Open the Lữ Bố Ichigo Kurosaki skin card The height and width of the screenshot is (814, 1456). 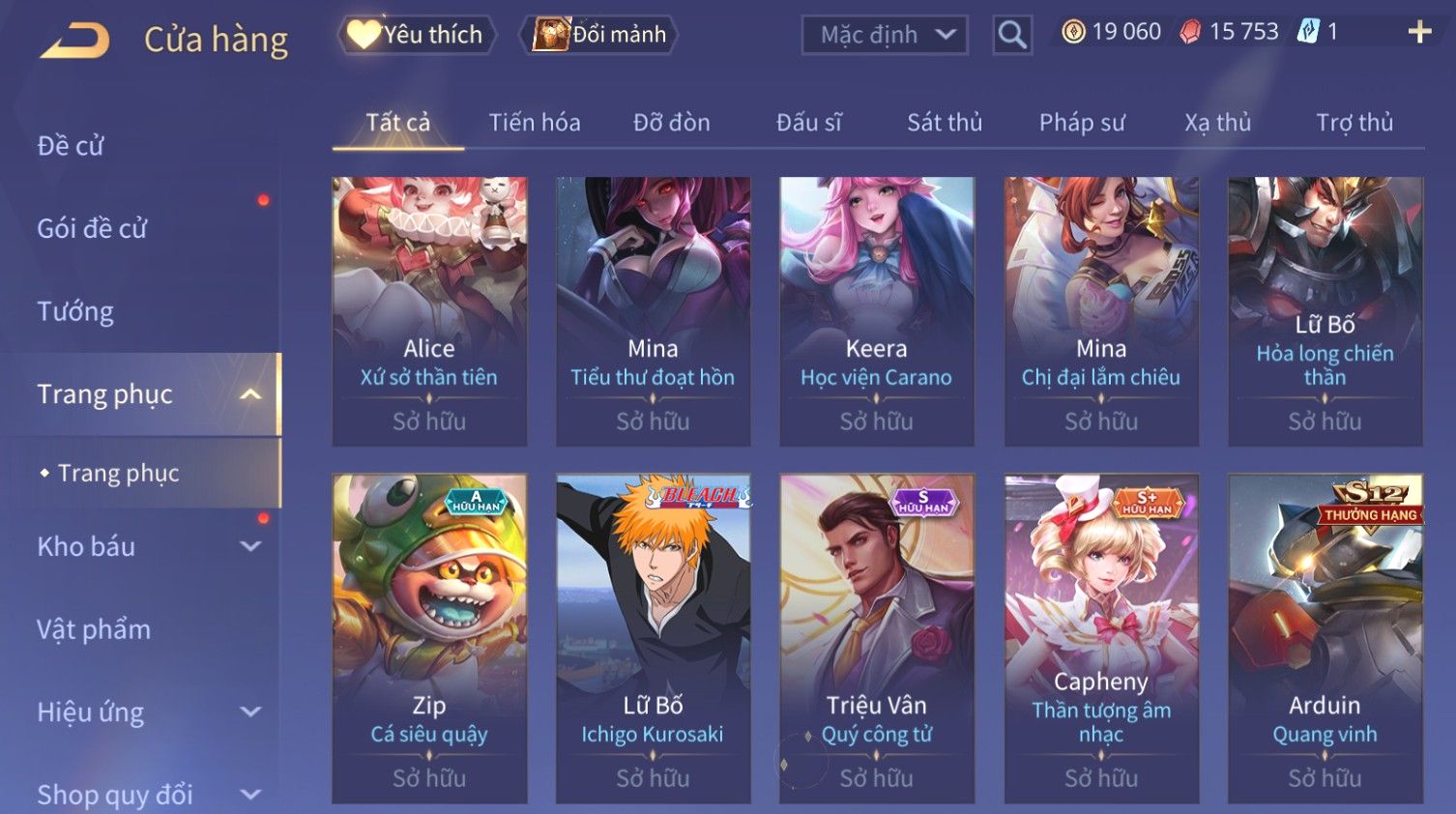[x=654, y=638]
